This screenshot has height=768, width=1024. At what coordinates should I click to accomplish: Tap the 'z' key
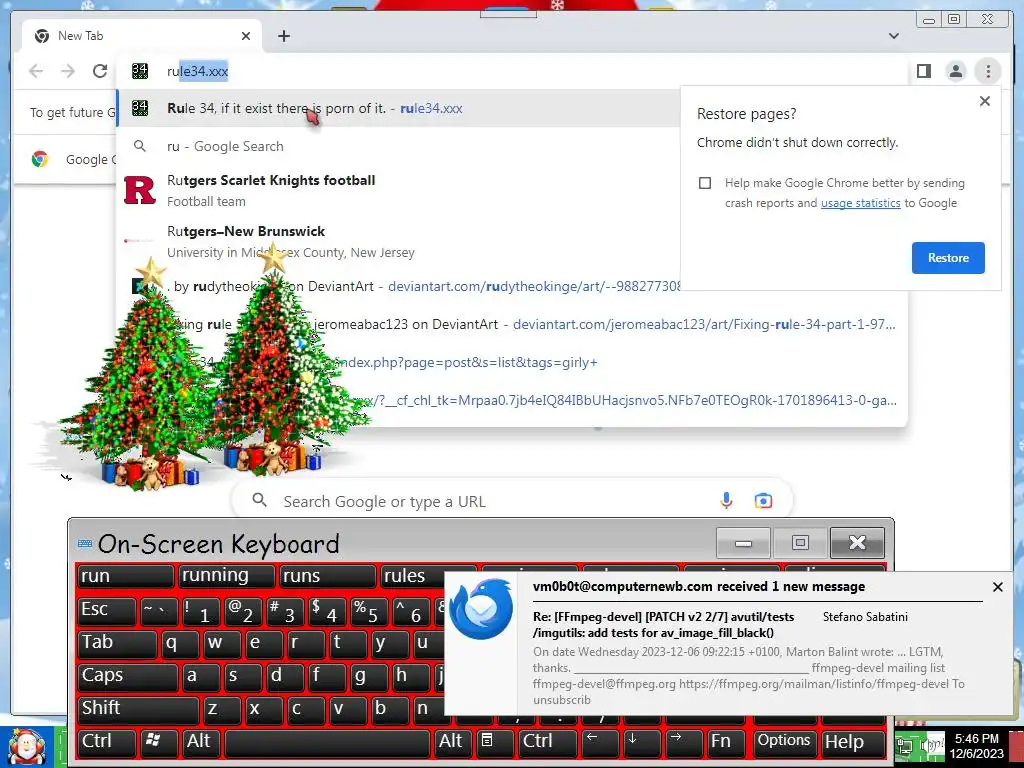click(221, 709)
